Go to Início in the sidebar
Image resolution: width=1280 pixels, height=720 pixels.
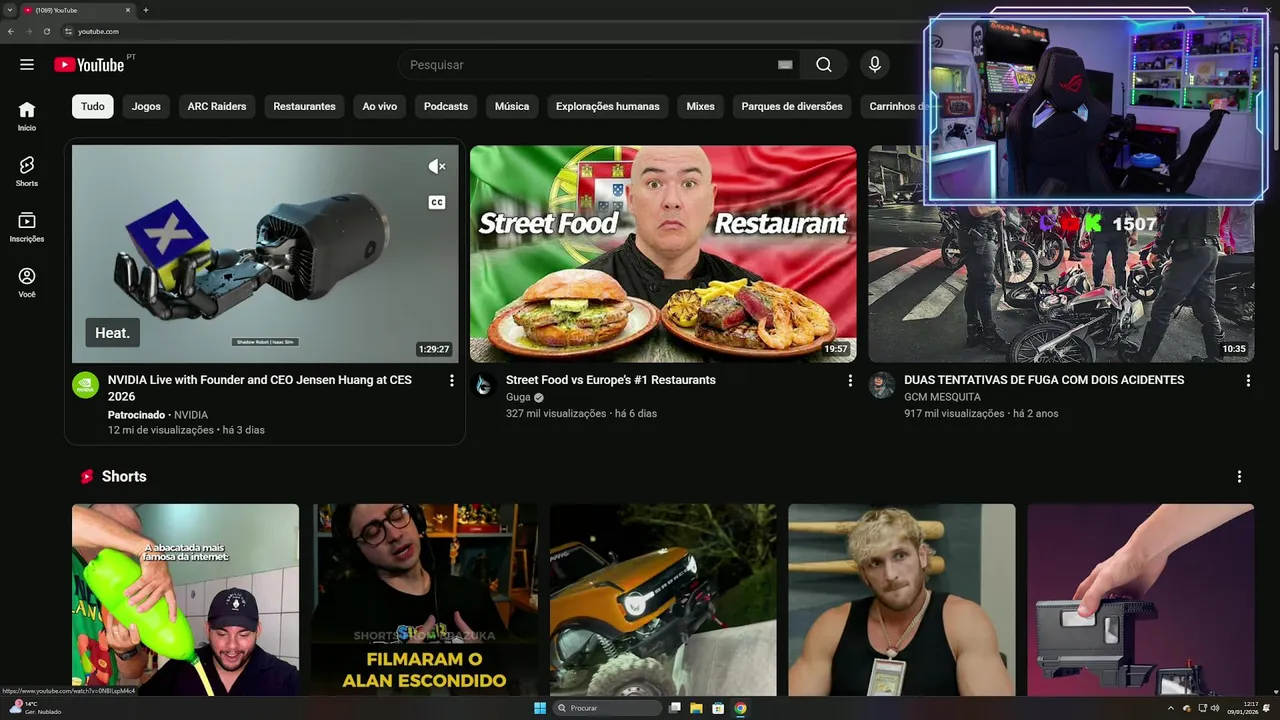click(27, 116)
